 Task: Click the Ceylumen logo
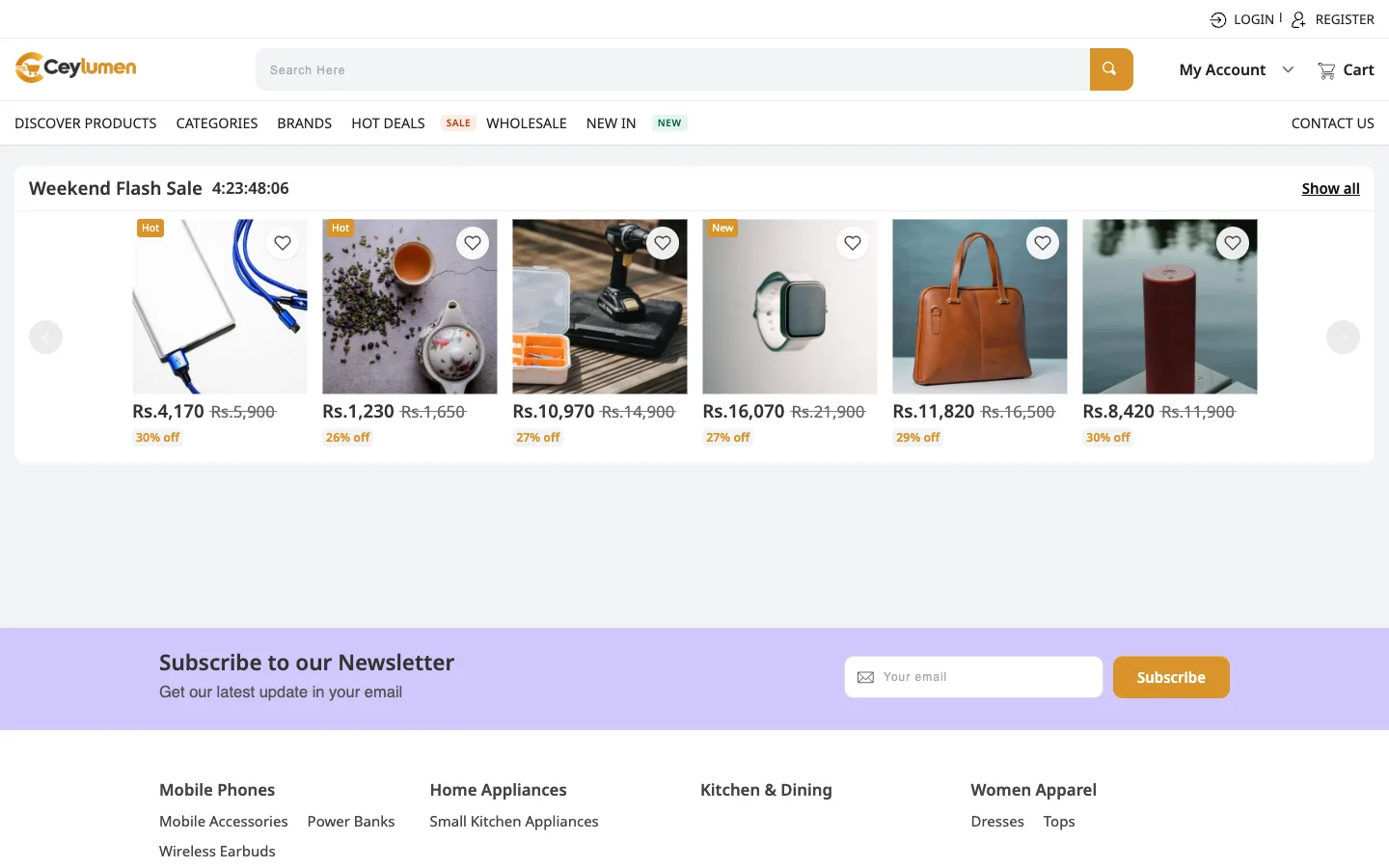click(x=75, y=68)
